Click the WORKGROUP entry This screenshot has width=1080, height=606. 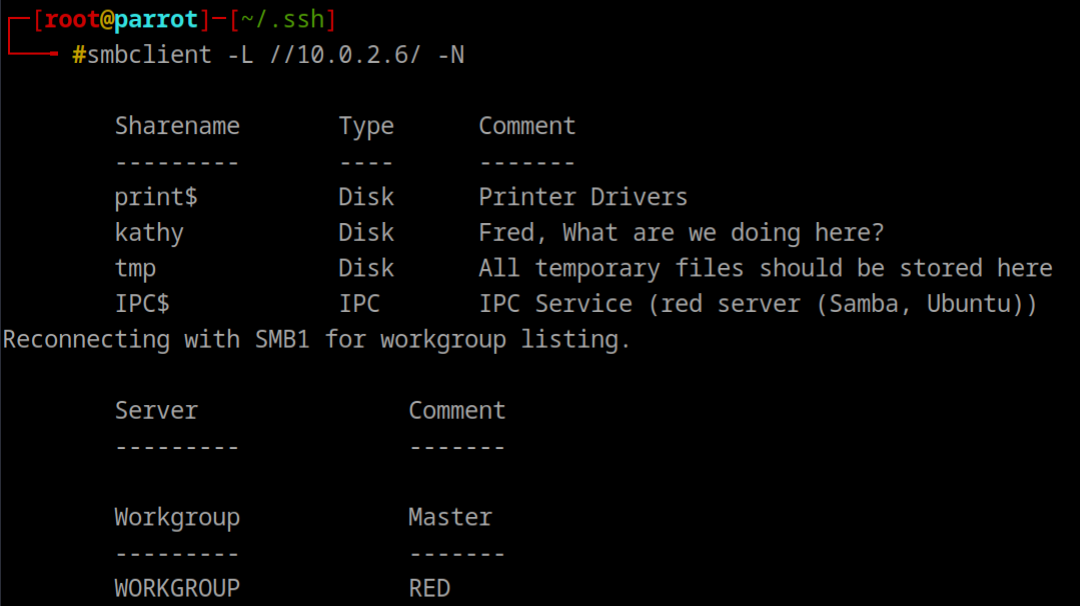tap(177, 588)
